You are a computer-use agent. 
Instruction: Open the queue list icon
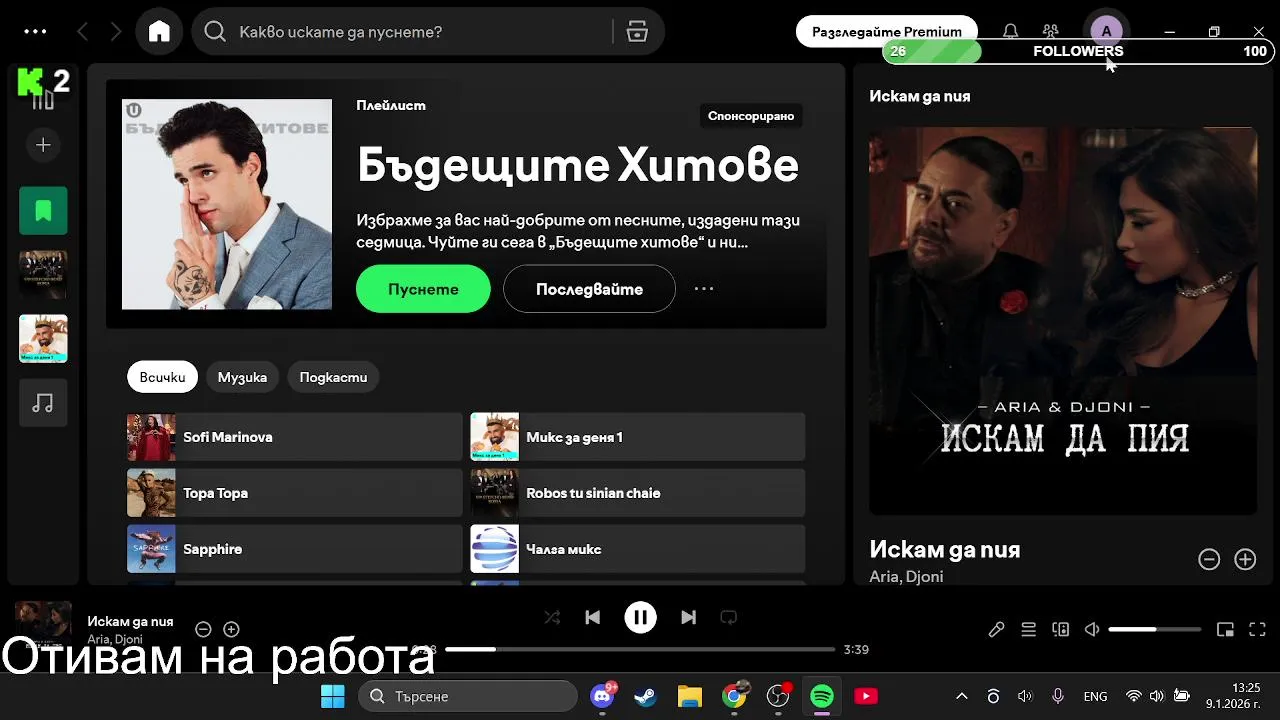1028,629
